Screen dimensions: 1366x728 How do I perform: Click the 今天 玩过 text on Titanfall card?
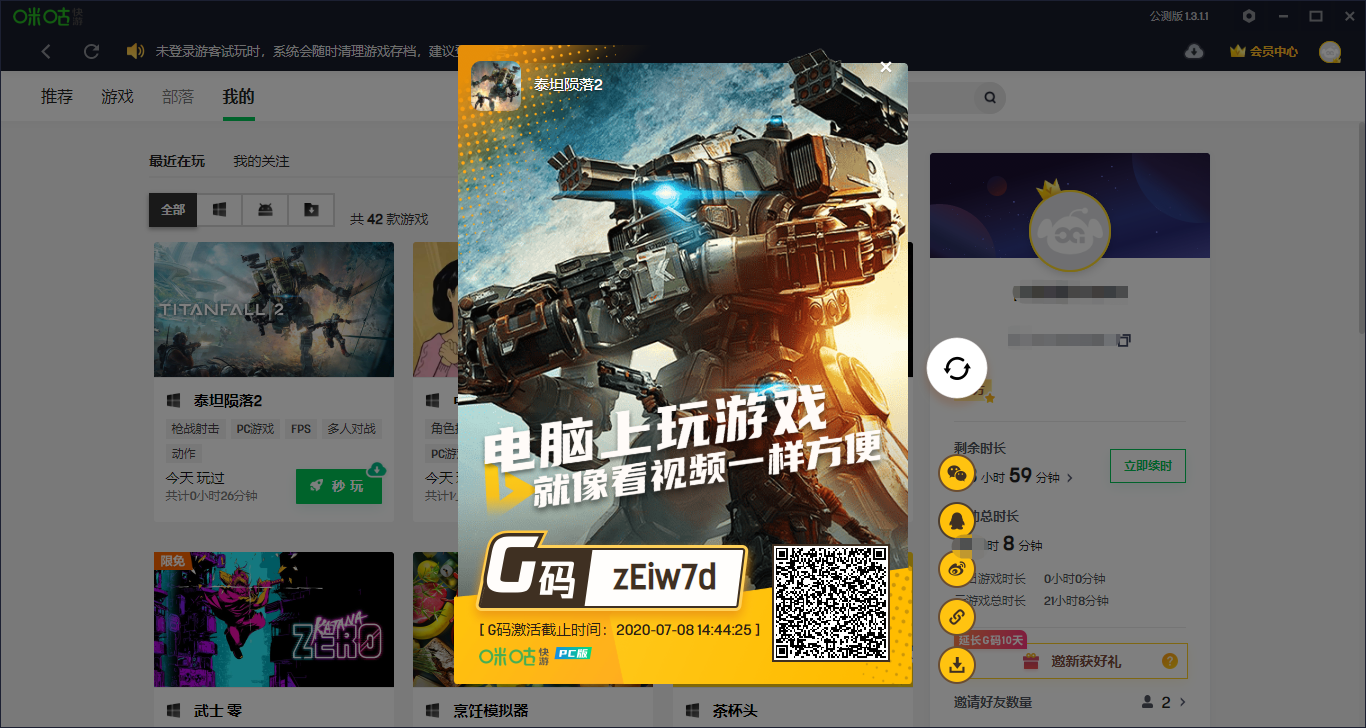pyautogui.click(x=195, y=478)
